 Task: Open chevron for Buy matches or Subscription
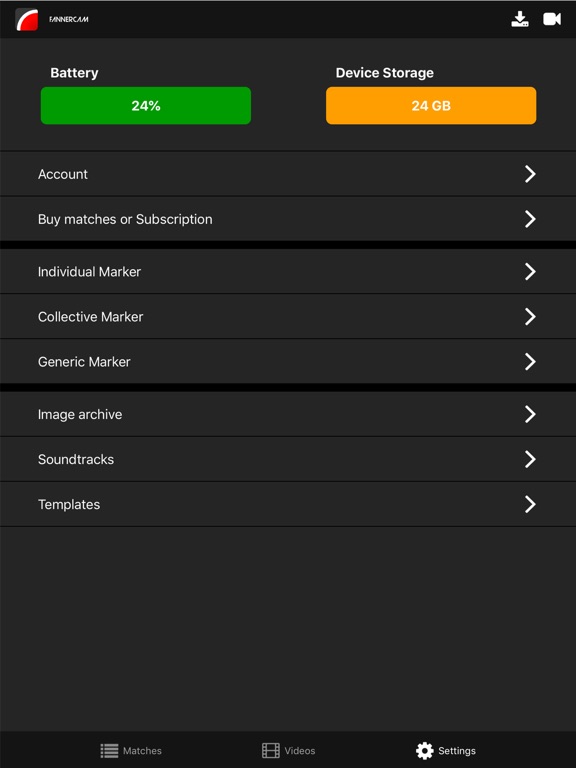coord(530,219)
